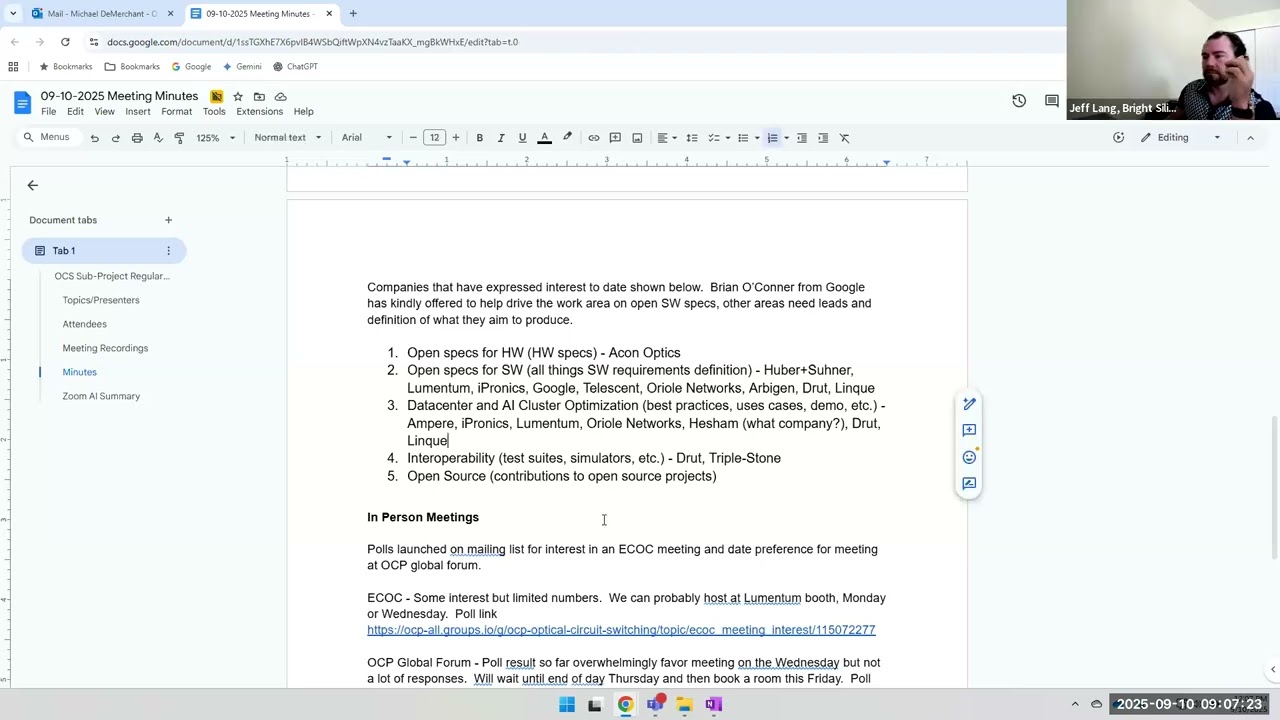Open the highlight color picker
The height and width of the screenshot is (720, 1280).
pyautogui.click(x=567, y=138)
